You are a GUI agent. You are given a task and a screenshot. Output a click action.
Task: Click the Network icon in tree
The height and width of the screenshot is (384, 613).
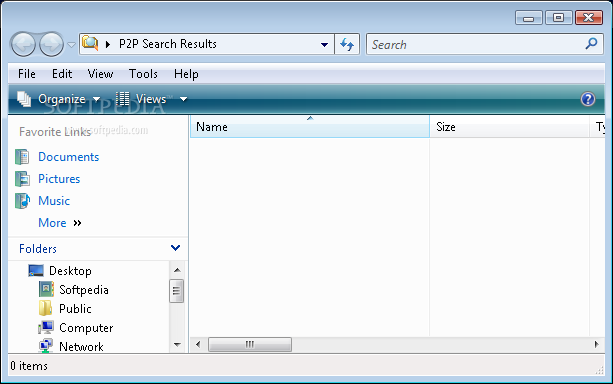46,346
